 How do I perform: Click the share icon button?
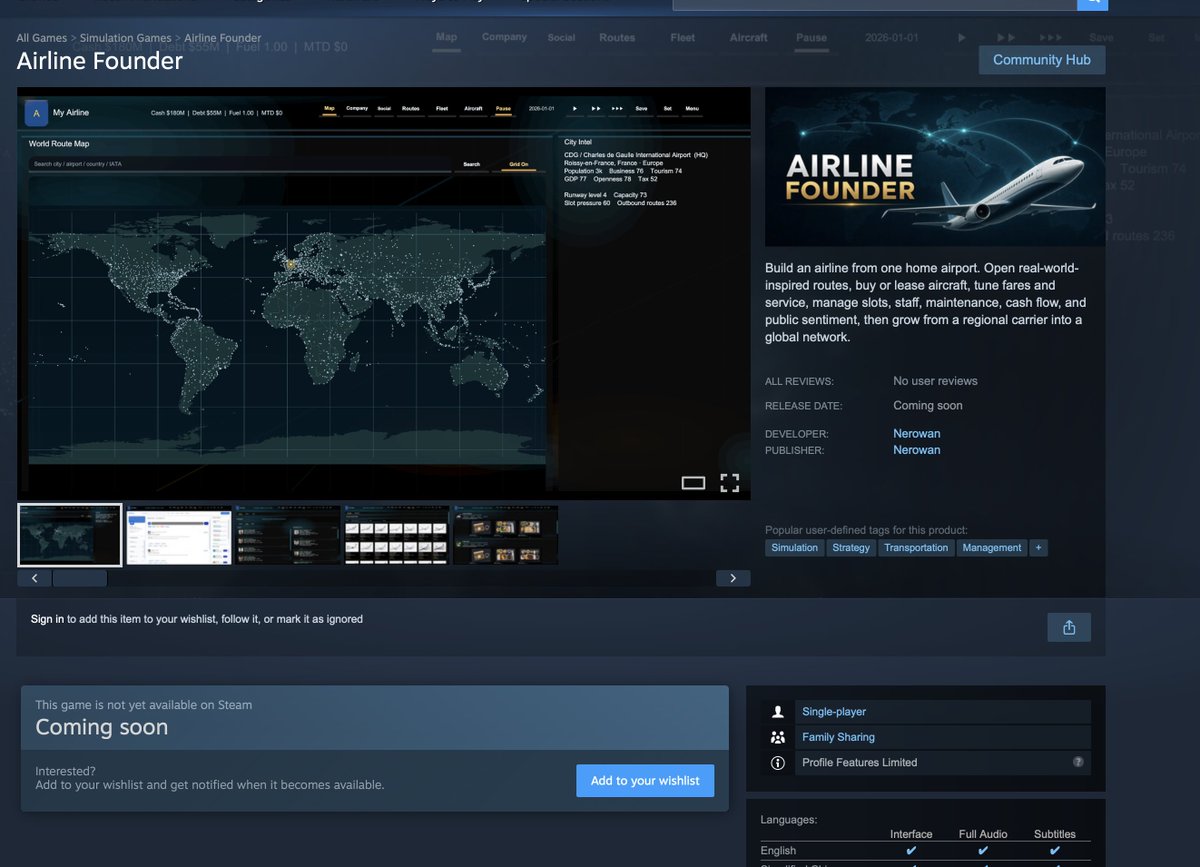pos(1069,627)
